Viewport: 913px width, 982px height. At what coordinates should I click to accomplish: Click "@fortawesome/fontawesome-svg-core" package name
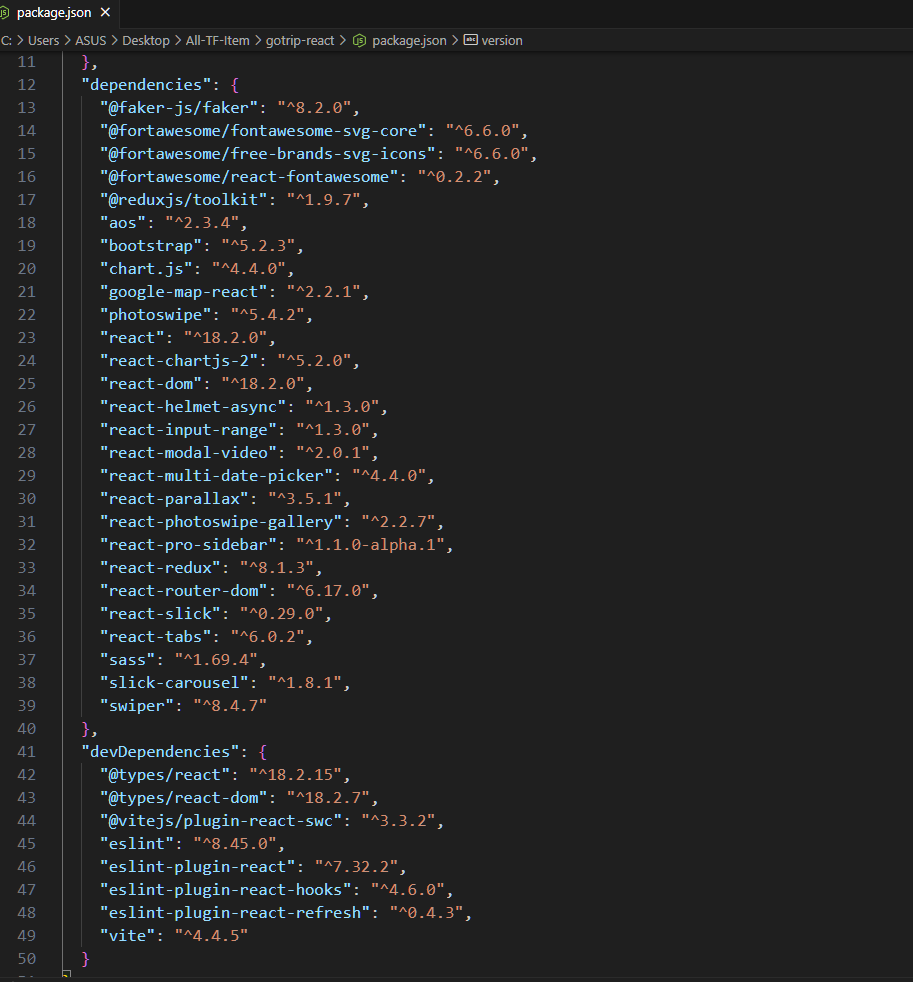point(262,131)
